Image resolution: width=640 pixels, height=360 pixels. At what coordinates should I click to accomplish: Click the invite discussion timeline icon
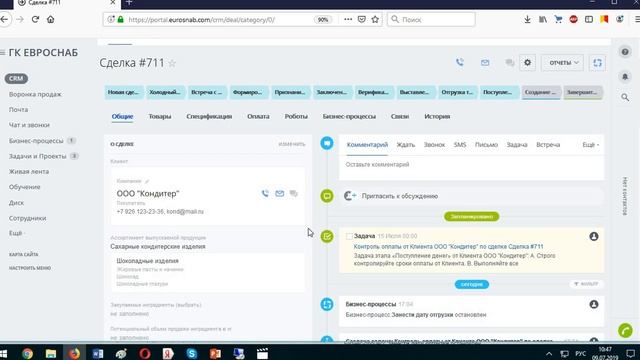coord(327,196)
